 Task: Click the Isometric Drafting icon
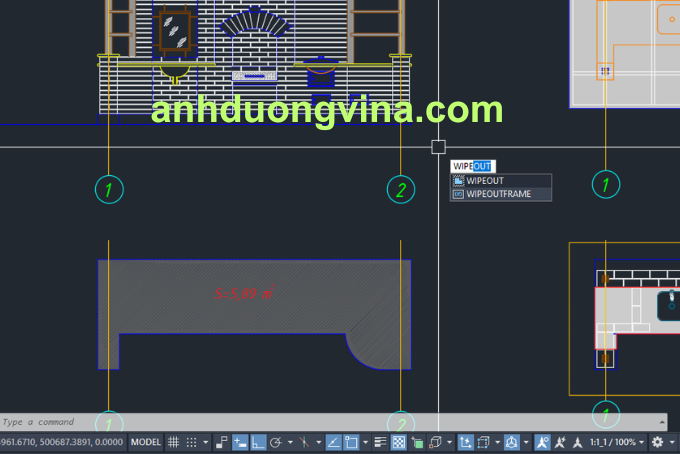(x=304, y=442)
